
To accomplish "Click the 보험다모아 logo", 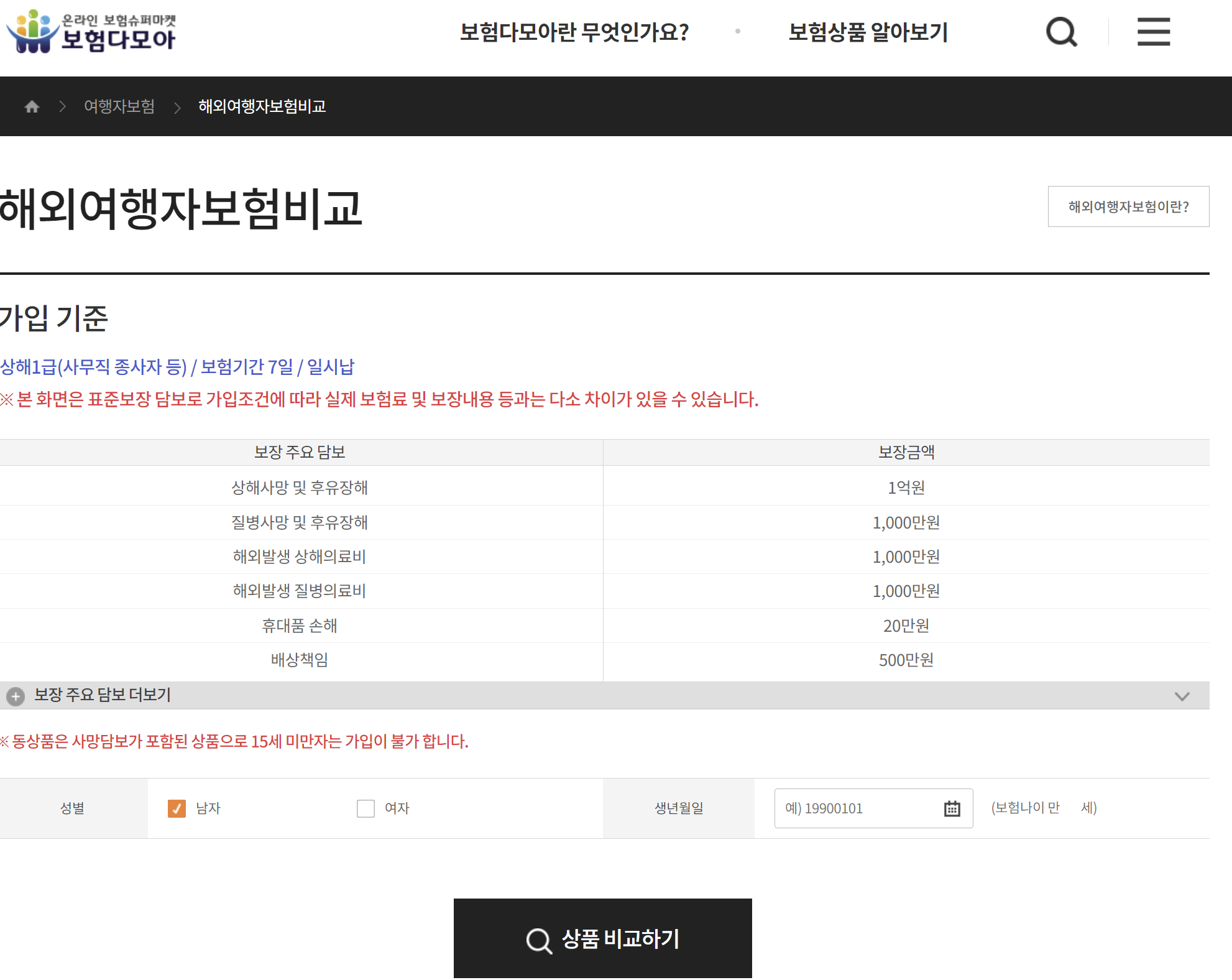I will pos(91,31).
